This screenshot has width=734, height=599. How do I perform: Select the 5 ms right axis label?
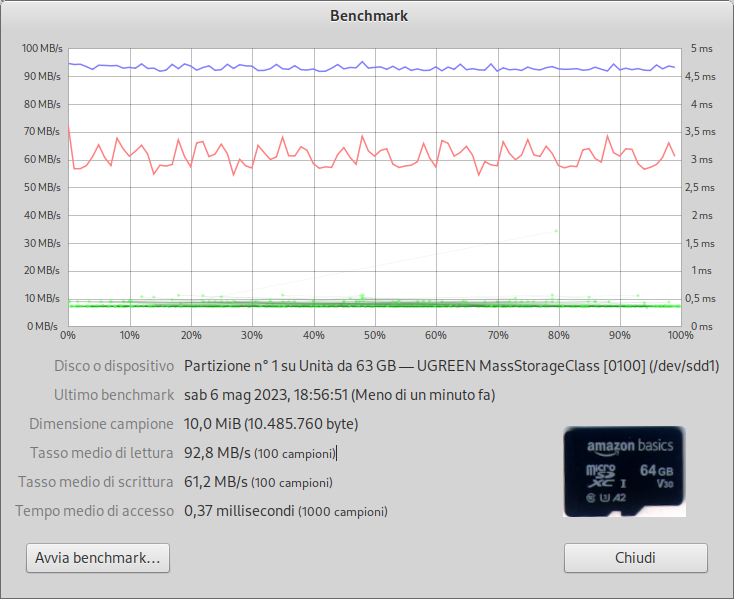point(702,49)
